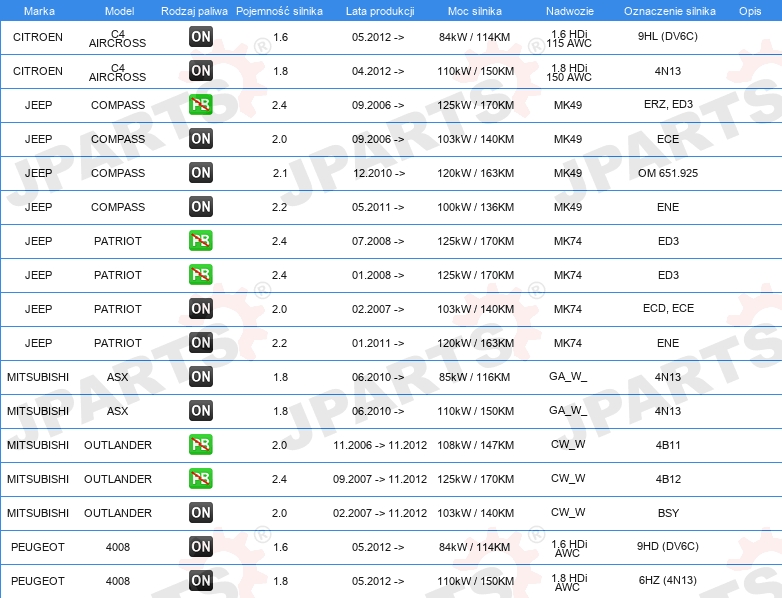Click the Pojemność silnika column header

[279, 11]
